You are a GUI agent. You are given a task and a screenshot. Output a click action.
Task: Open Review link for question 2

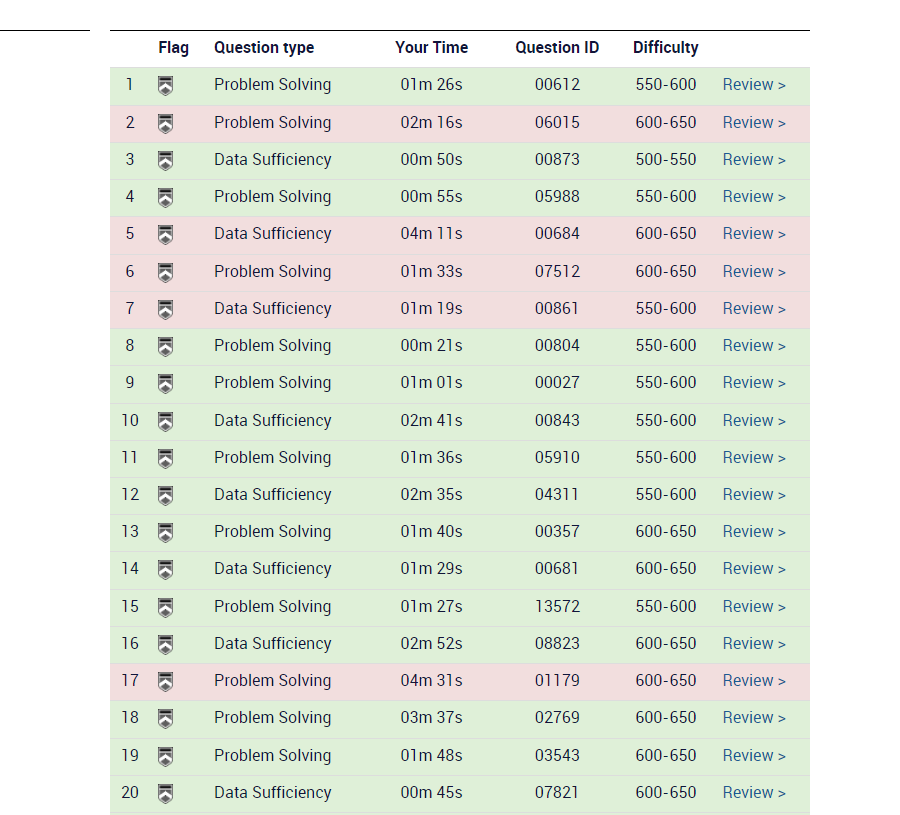(754, 123)
